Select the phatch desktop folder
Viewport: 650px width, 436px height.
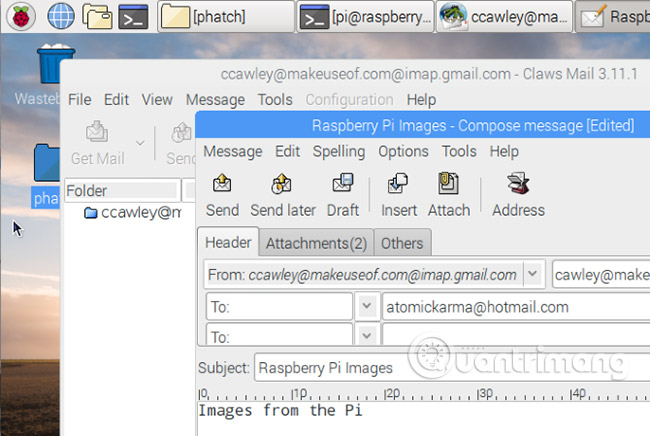tap(46, 175)
